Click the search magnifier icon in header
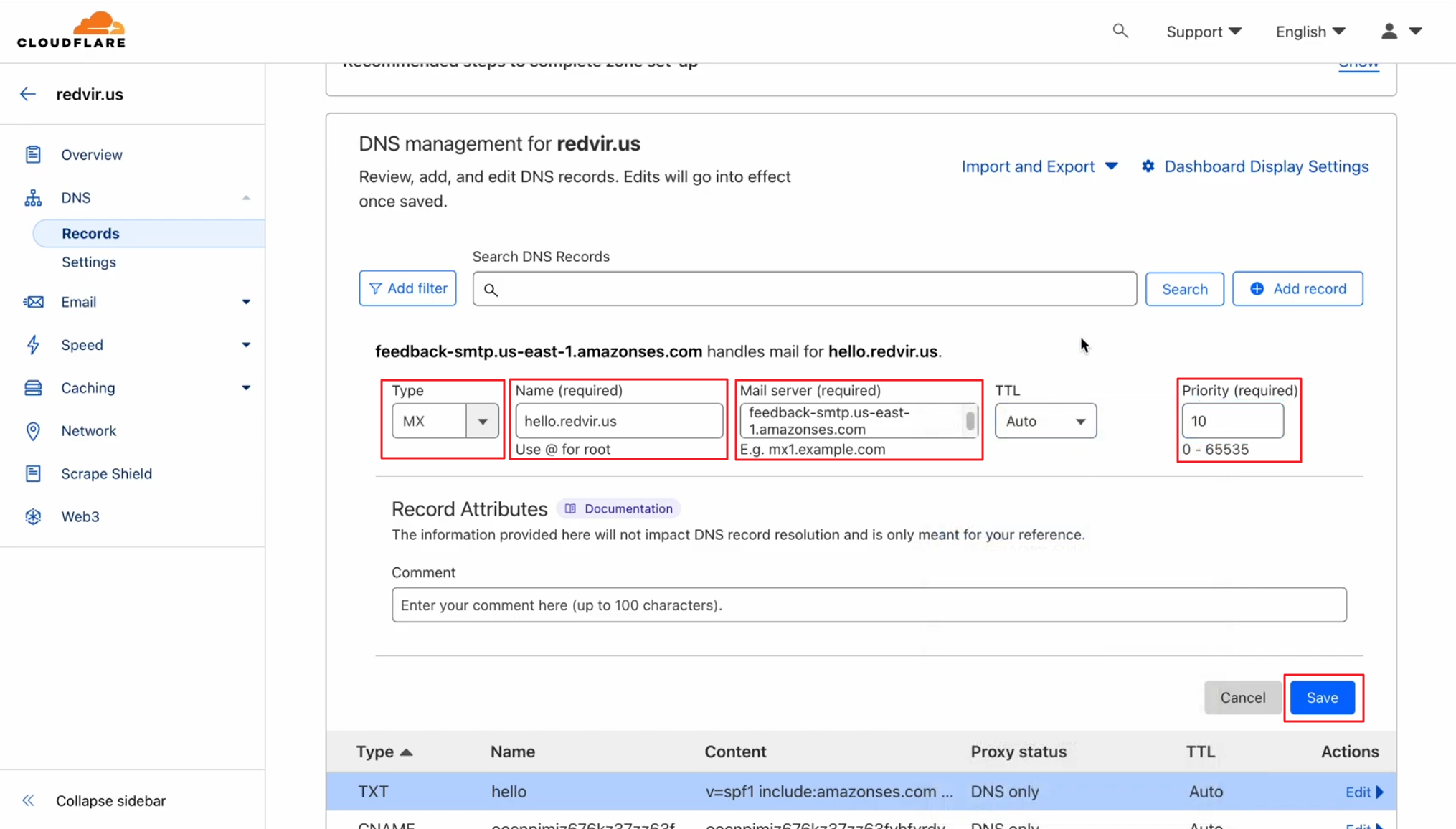Screen dimensions: 1456x829 (1120, 31)
